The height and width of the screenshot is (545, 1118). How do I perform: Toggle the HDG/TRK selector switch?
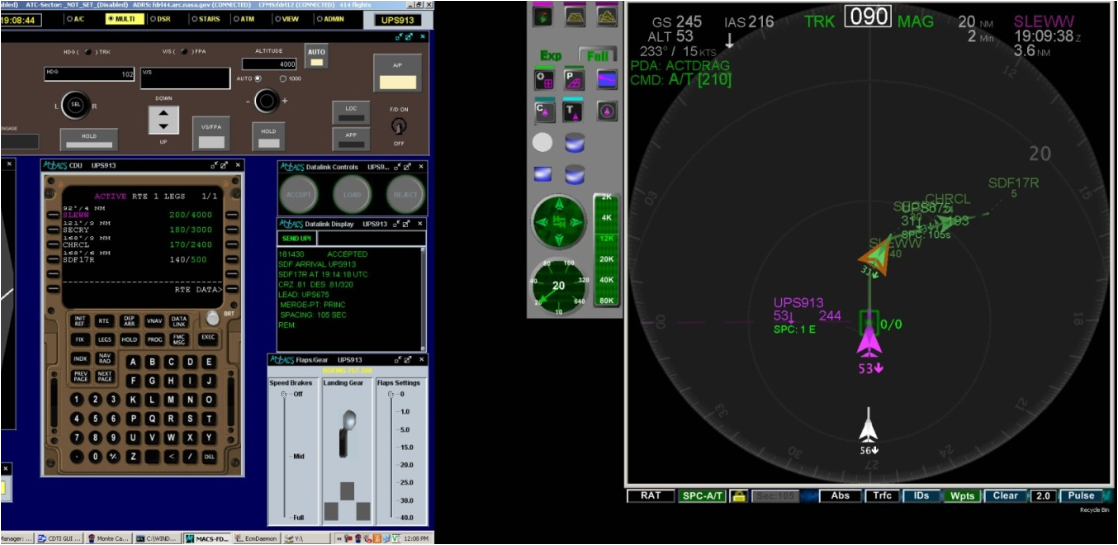pyautogui.click(x=90, y=52)
